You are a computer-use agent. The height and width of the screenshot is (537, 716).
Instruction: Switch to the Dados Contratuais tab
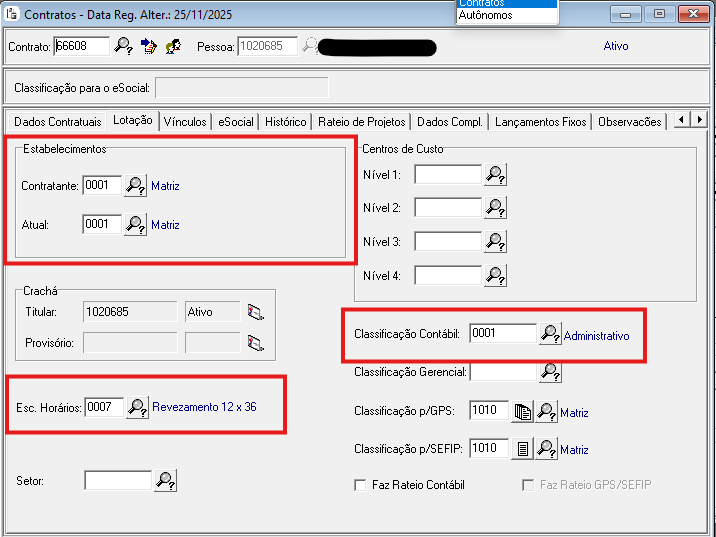[x=57, y=121]
